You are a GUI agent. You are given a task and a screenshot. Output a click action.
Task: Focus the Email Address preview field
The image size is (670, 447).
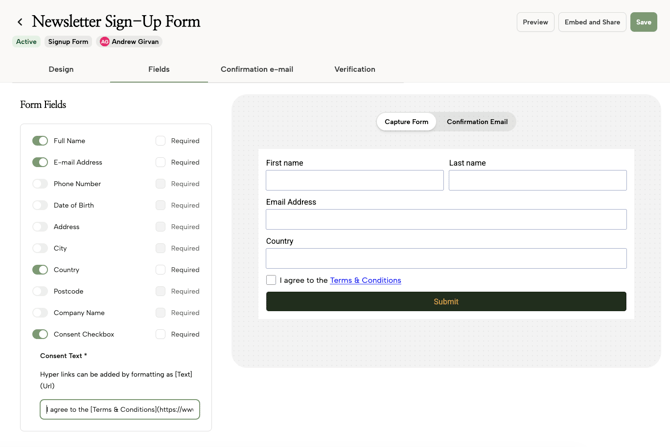coord(446,219)
